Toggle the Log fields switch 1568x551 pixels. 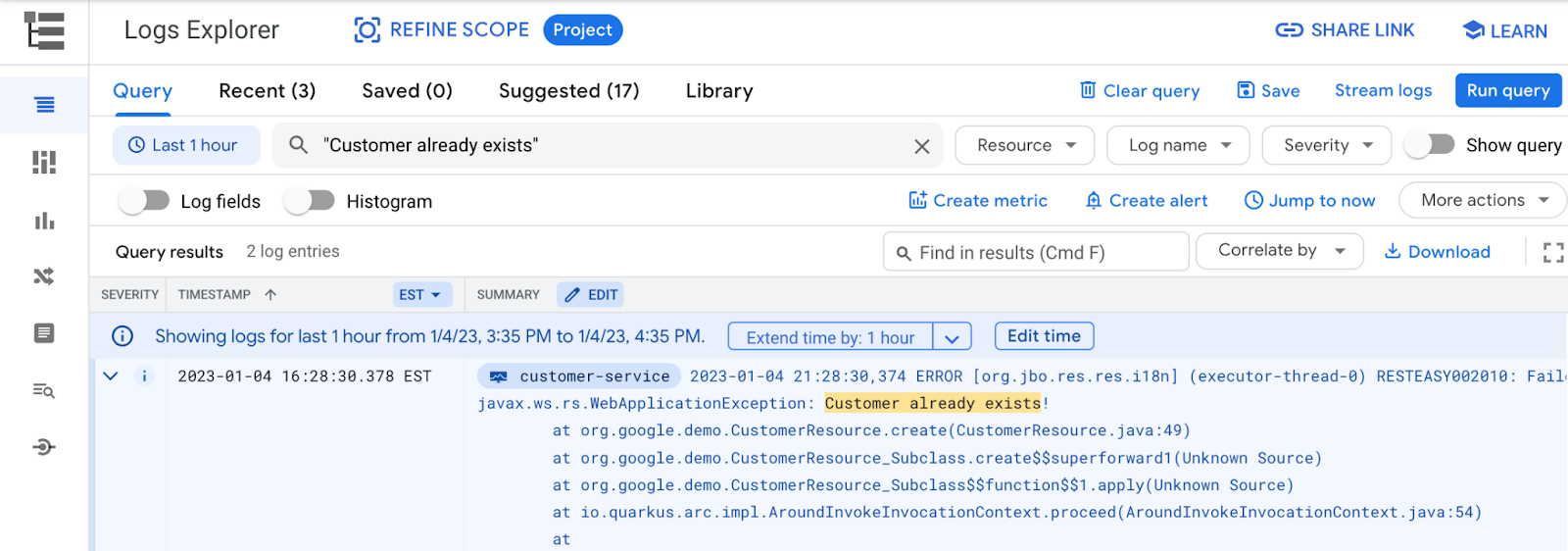pyautogui.click(x=144, y=201)
